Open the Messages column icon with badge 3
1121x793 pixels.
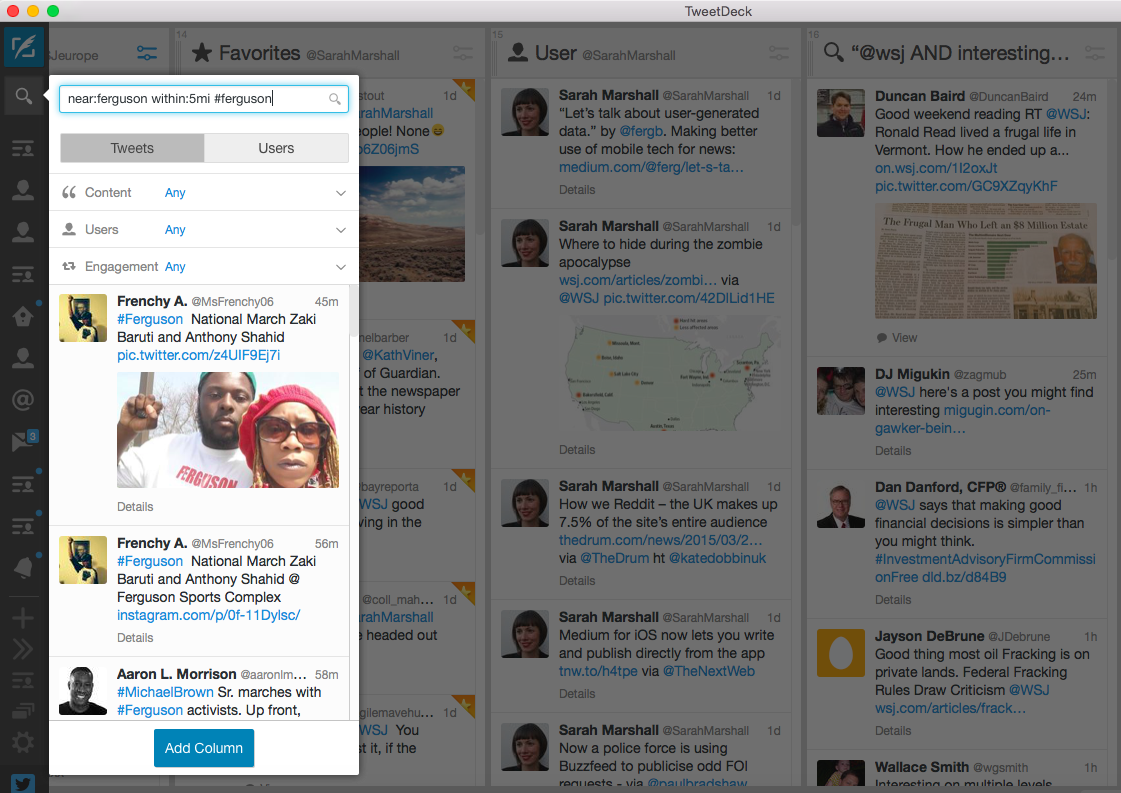[24, 440]
